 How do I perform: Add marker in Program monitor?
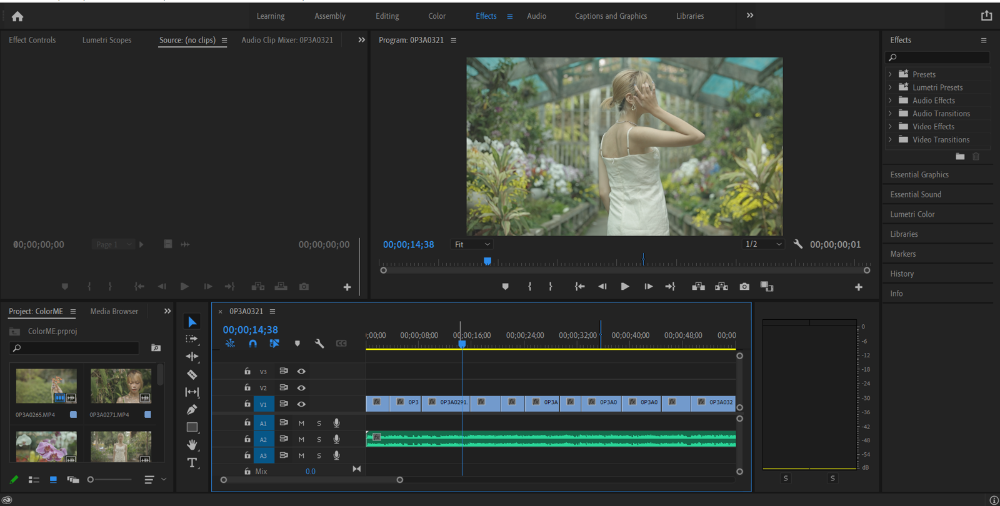tap(505, 287)
